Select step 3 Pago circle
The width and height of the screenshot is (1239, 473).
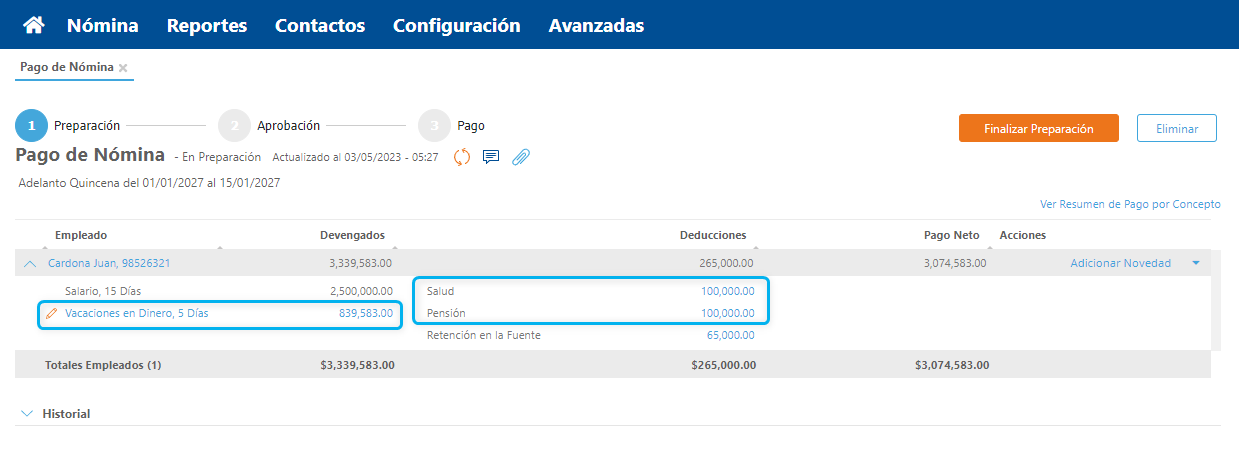pos(434,126)
